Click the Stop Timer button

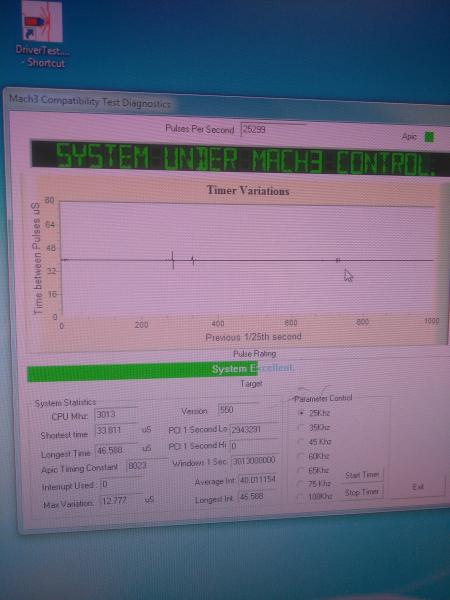point(362,492)
